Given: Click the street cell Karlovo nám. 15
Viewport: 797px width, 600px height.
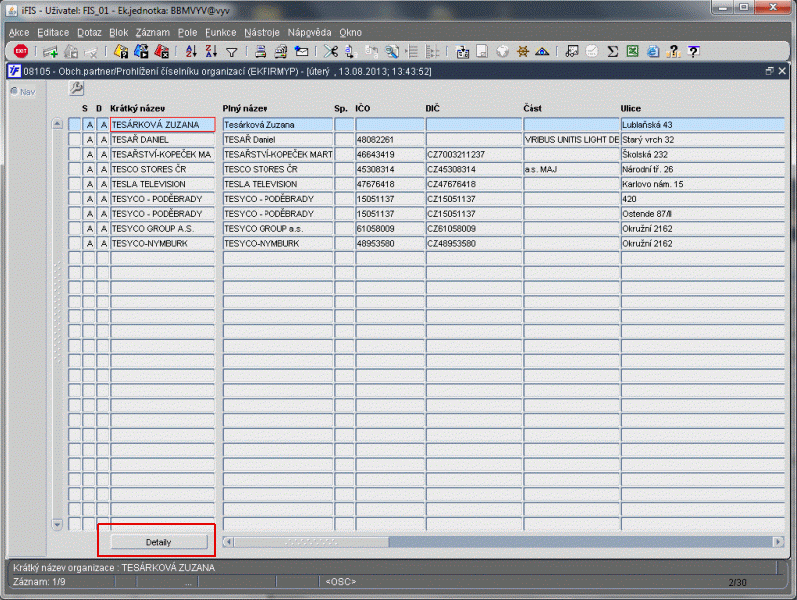Looking at the screenshot, I should (x=702, y=184).
